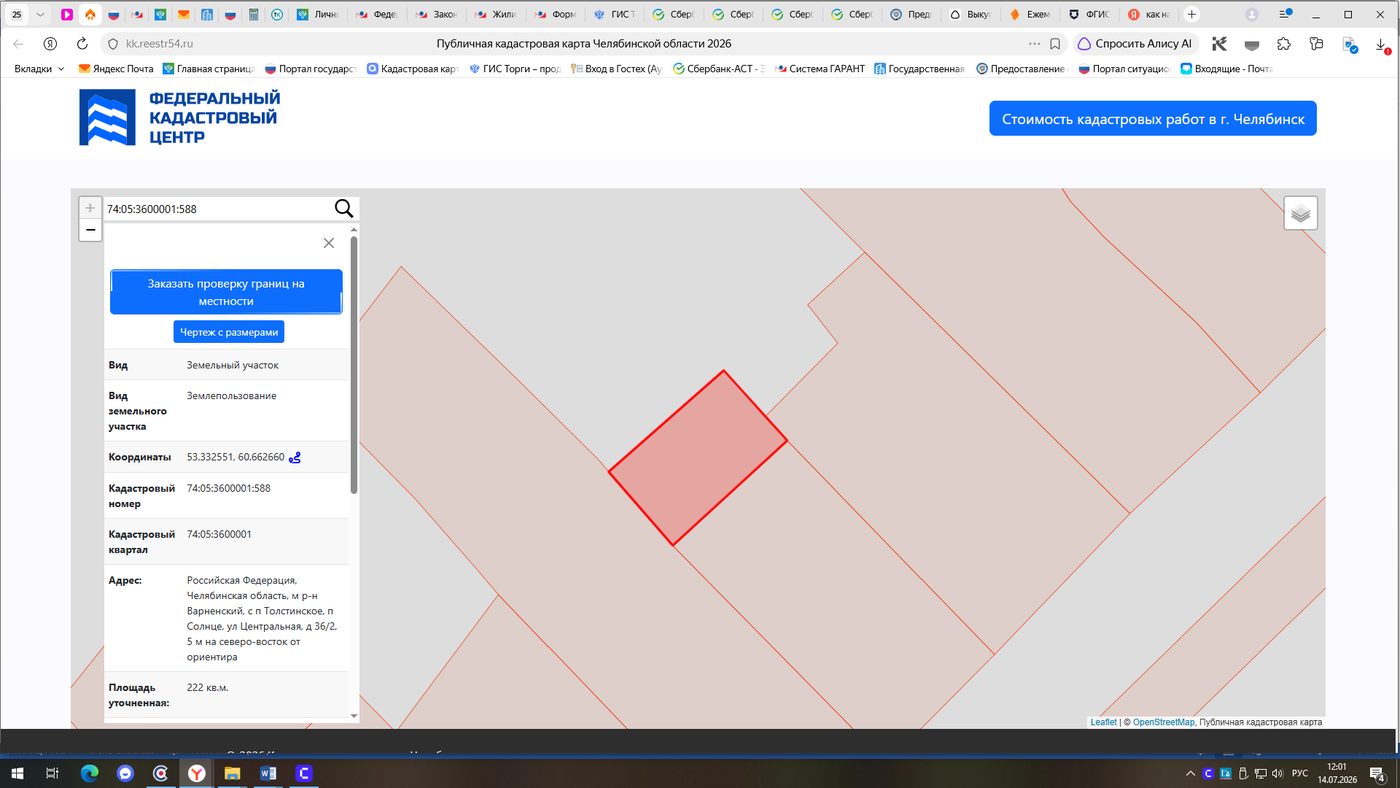Click 'Спросить Алису AI' button

pyautogui.click(x=1135, y=44)
